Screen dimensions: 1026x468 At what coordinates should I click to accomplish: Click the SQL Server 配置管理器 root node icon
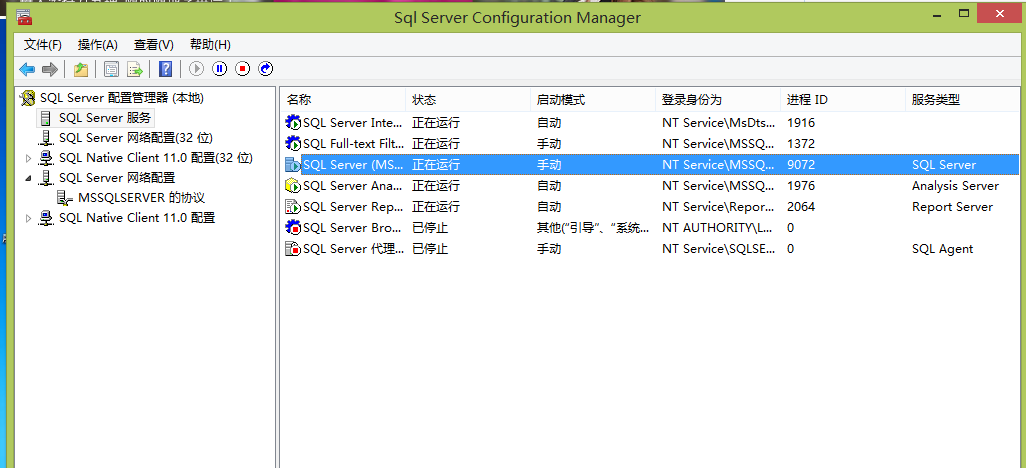tap(27, 98)
